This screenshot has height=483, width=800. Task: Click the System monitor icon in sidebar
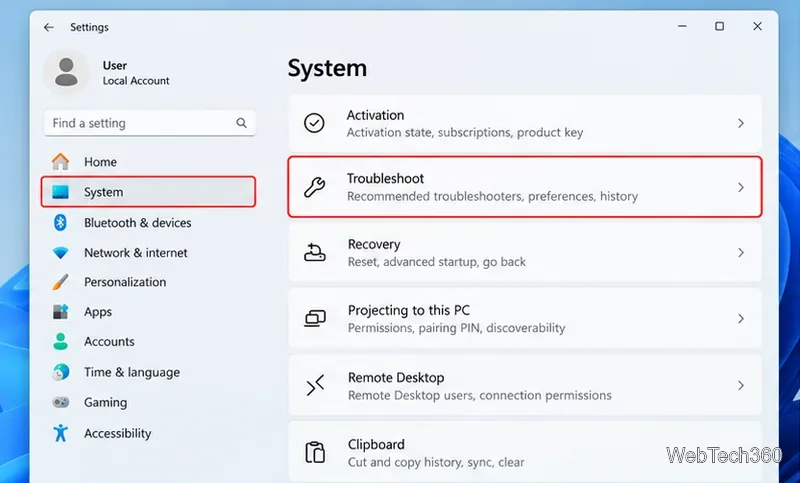[60, 192]
